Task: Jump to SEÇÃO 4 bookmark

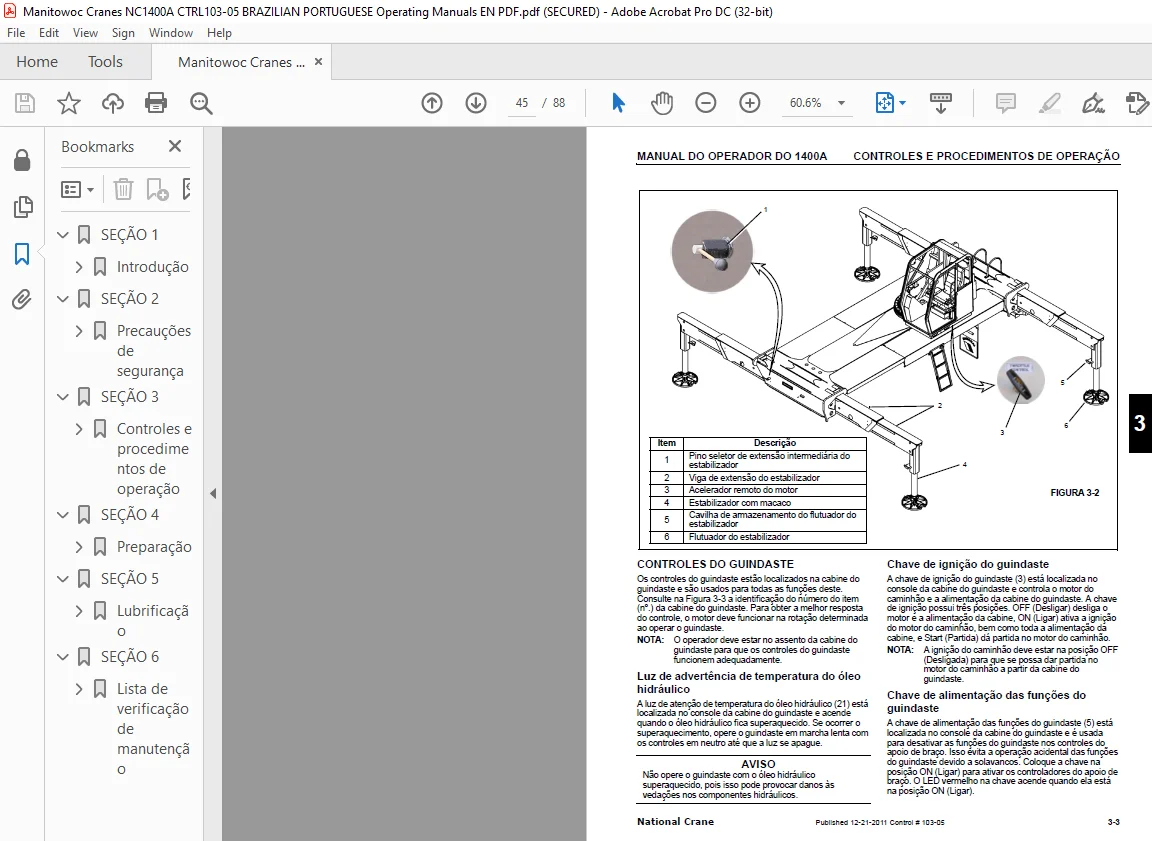Action: coord(129,515)
